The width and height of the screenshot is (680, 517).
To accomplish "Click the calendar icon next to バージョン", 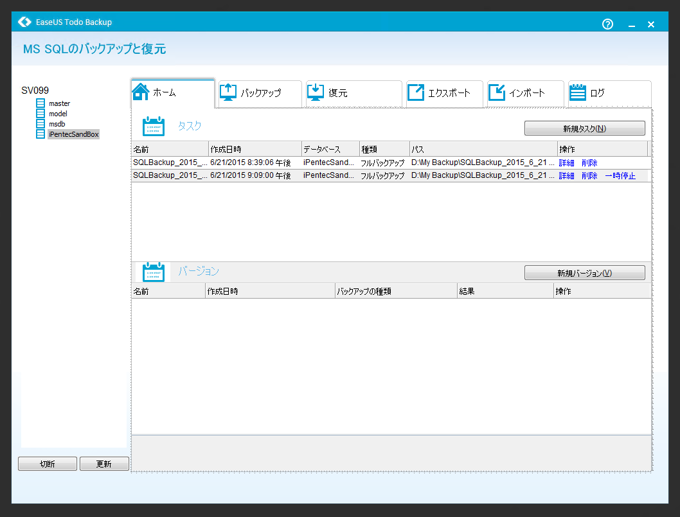I will (x=154, y=272).
